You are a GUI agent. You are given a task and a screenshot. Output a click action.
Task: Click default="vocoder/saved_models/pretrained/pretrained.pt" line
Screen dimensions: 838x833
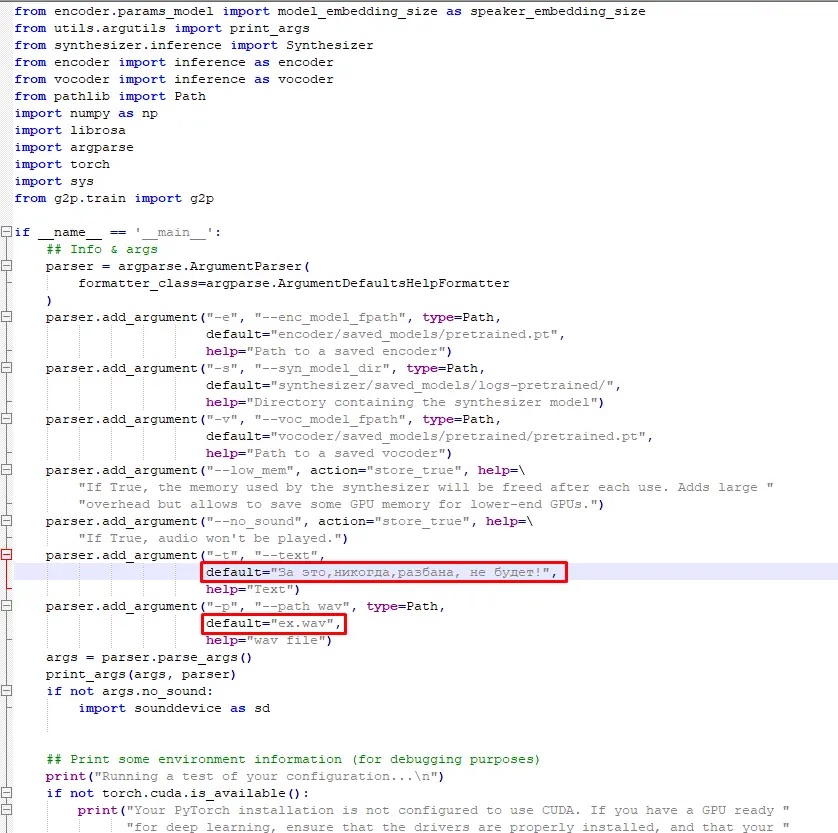(429, 437)
